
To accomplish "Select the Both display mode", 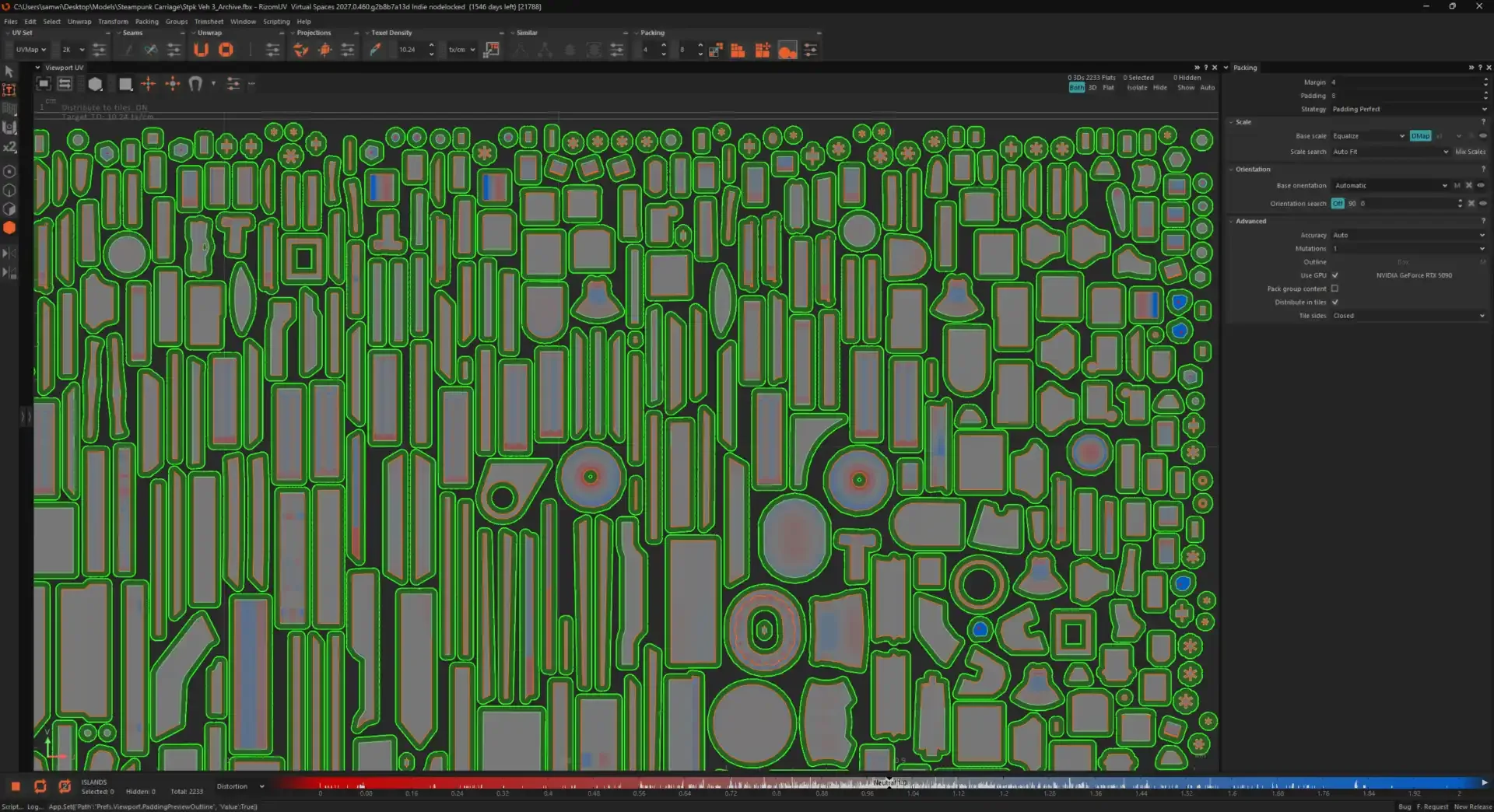I will click(x=1076, y=88).
